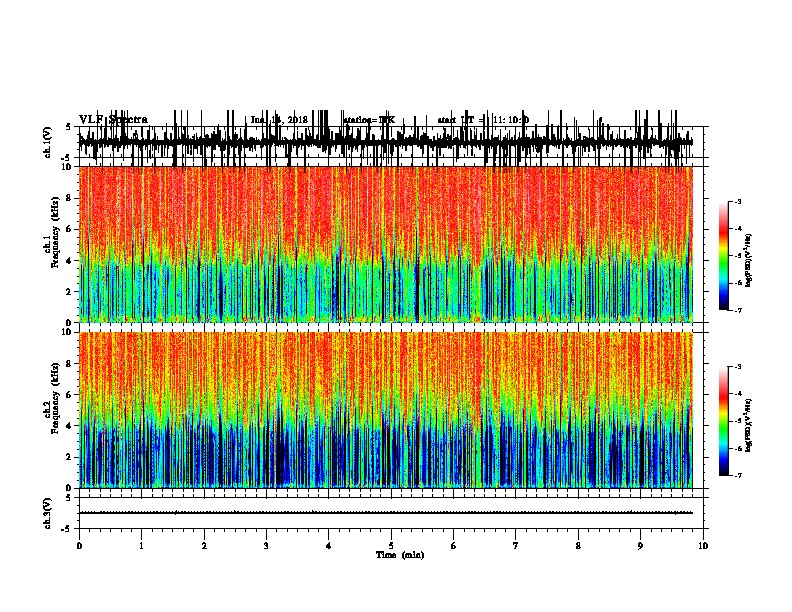This screenshot has height=612, width=792.
Task: Click the "ch.3(V)" axis label
Action: (48, 513)
